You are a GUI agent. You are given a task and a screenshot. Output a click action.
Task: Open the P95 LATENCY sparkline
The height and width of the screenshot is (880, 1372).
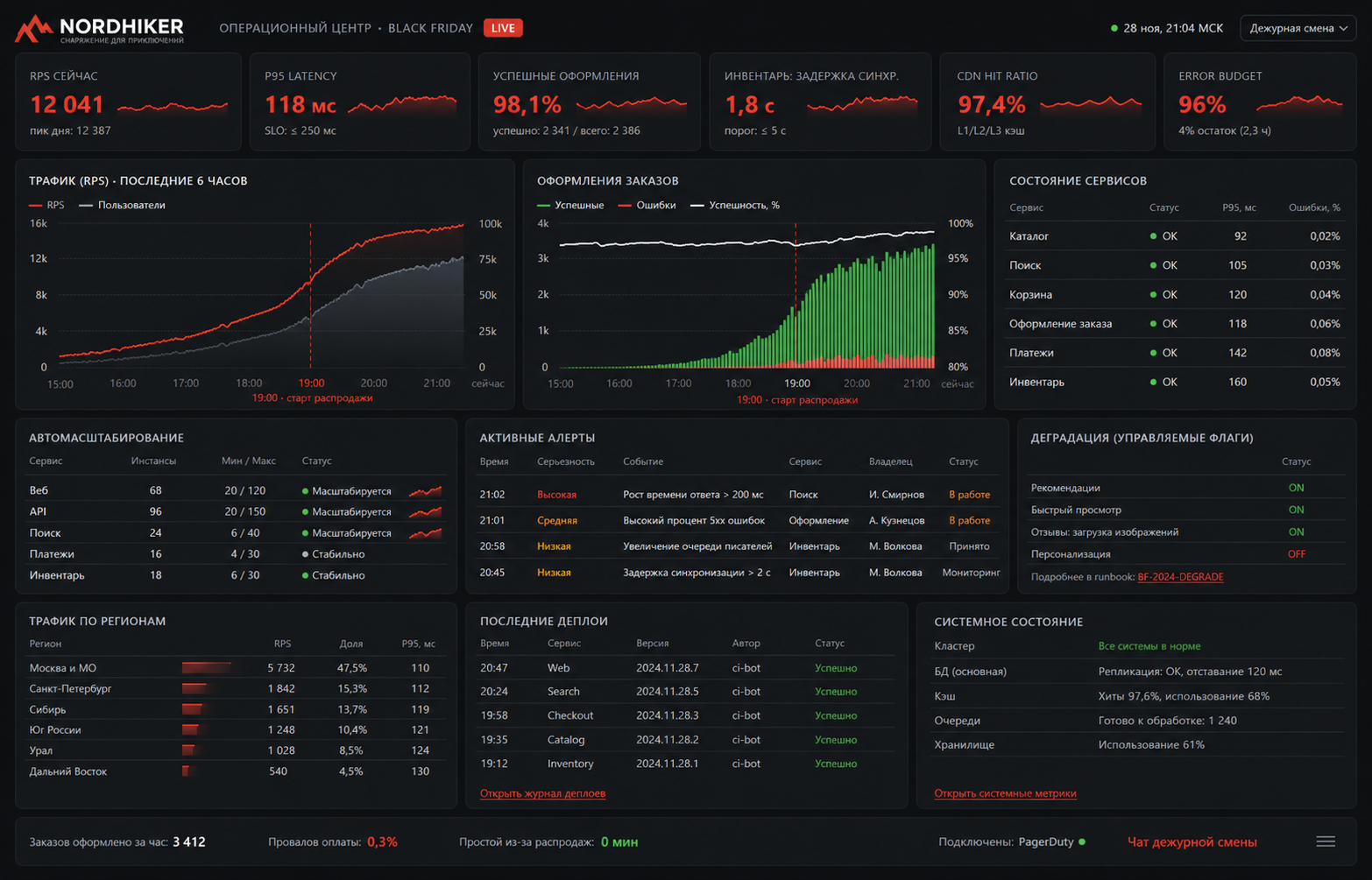[x=402, y=105]
